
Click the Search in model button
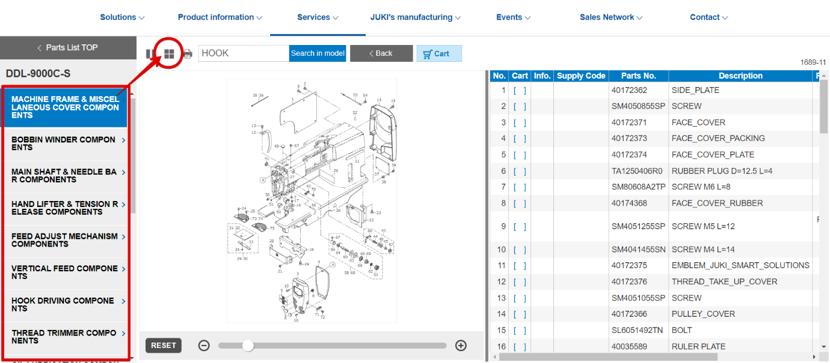pyautogui.click(x=318, y=53)
